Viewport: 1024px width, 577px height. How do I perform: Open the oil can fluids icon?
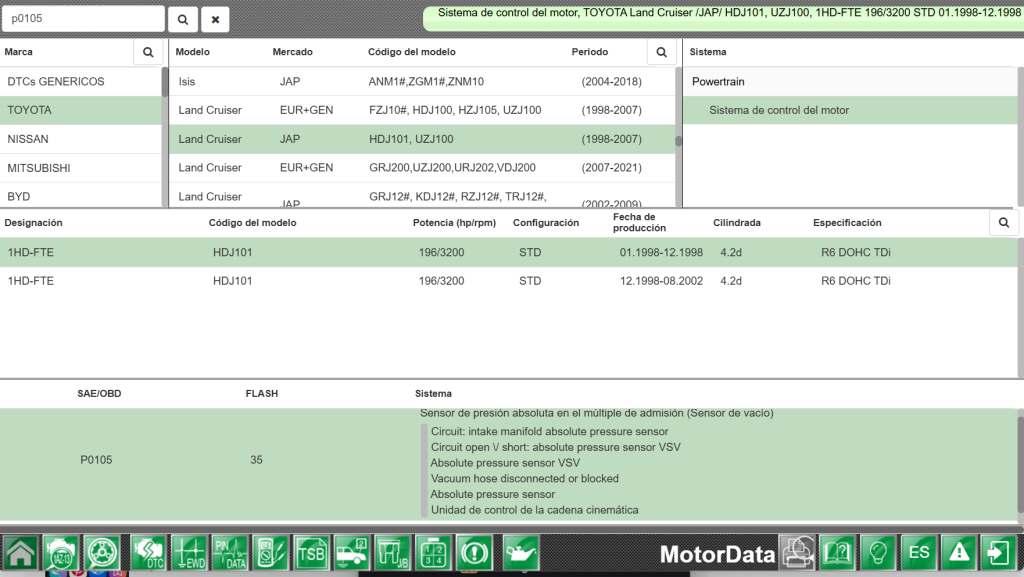point(520,553)
